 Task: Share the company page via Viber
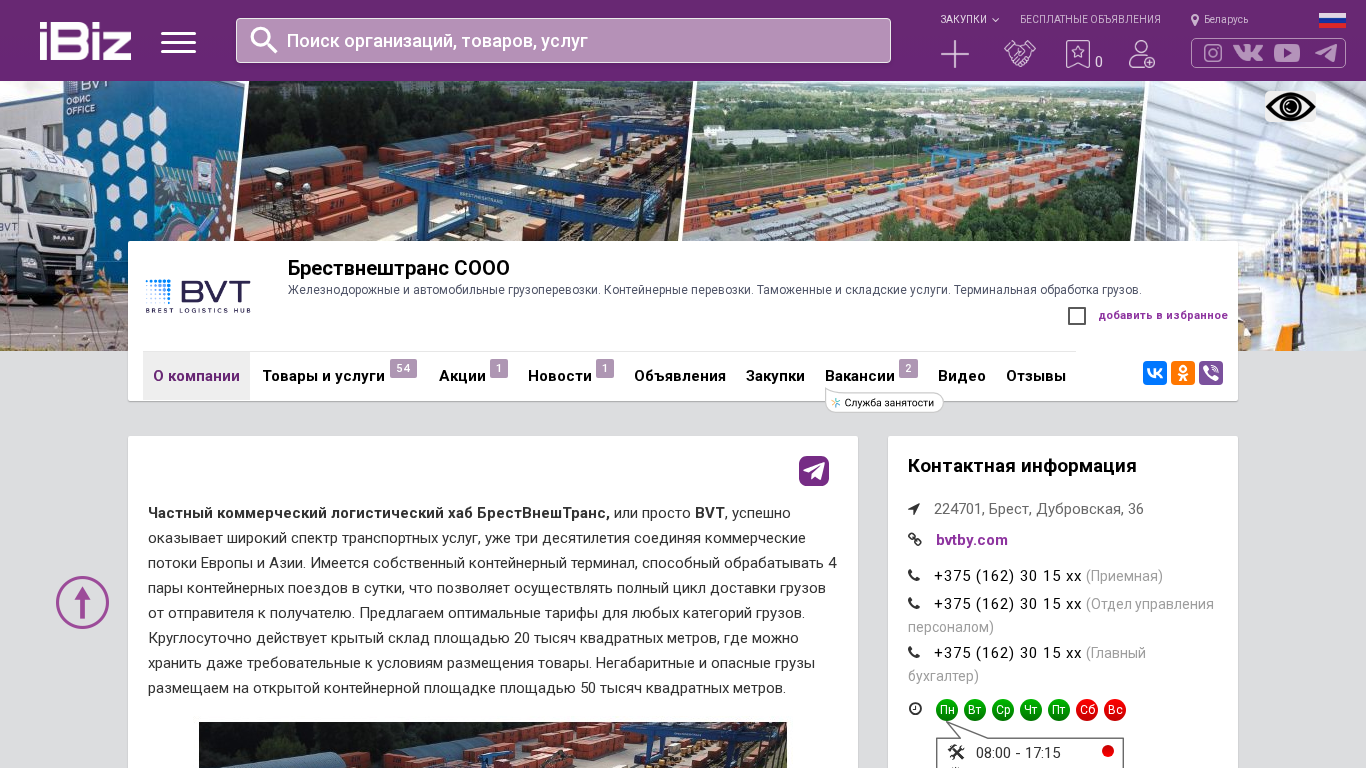click(x=1211, y=373)
